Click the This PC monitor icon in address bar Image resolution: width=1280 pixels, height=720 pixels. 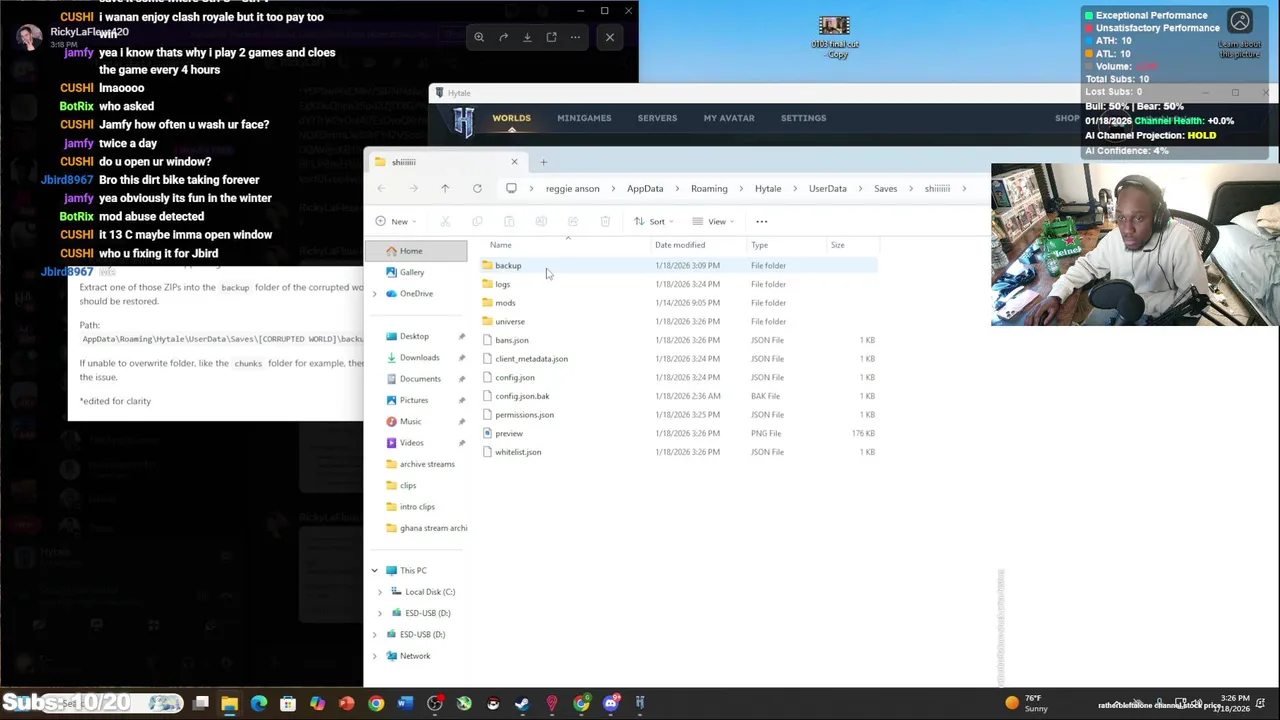(511, 188)
